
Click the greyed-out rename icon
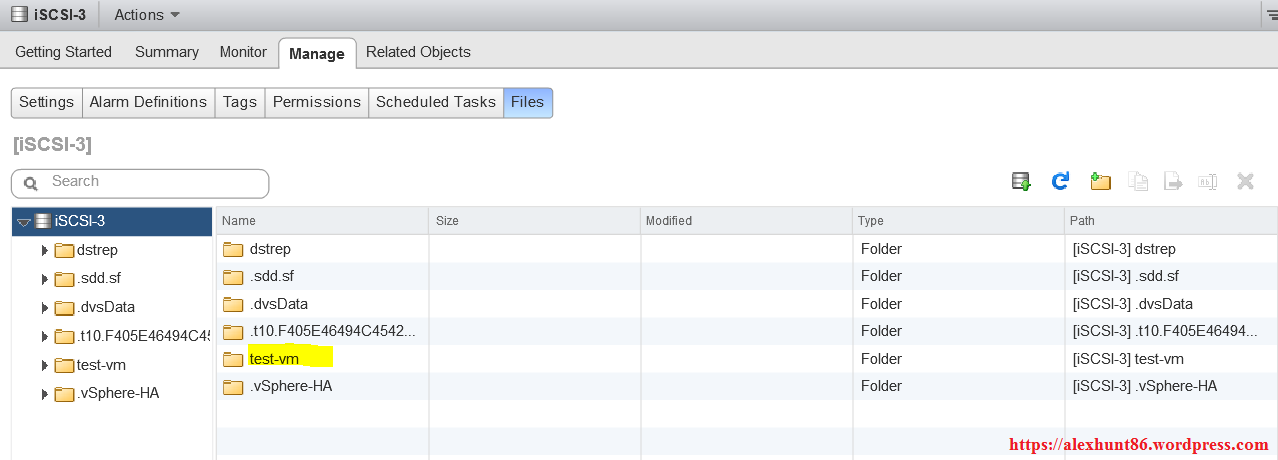[1208, 181]
